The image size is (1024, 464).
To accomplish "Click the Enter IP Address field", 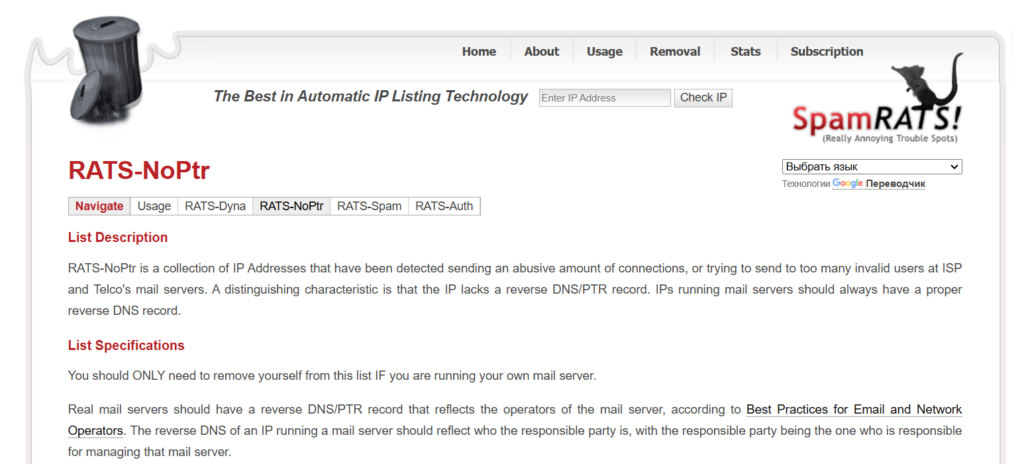I will coord(604,98).
